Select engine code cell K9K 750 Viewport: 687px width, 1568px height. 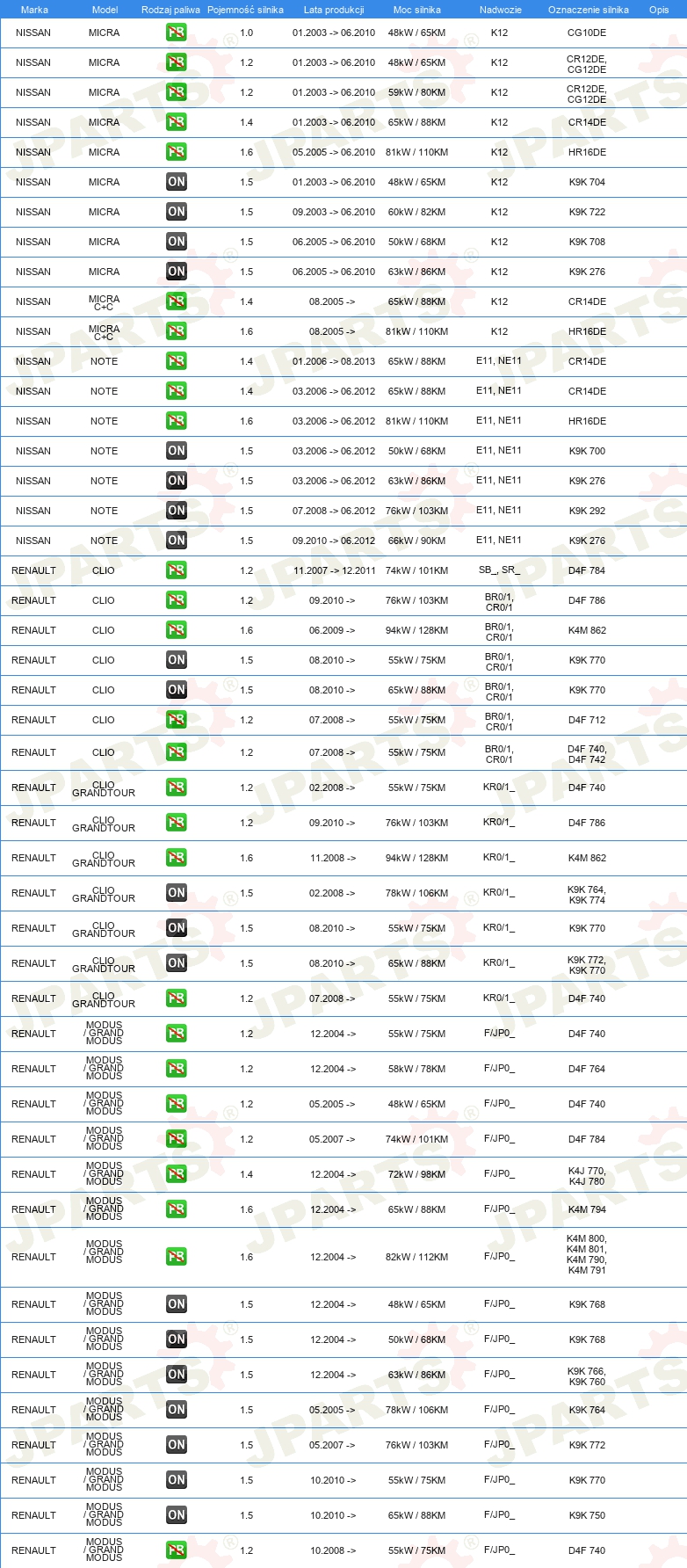pos(587,1515)
